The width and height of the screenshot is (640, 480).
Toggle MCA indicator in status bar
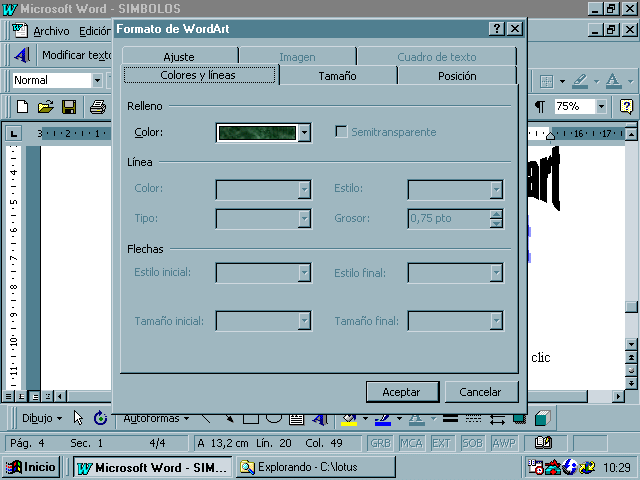411,443
